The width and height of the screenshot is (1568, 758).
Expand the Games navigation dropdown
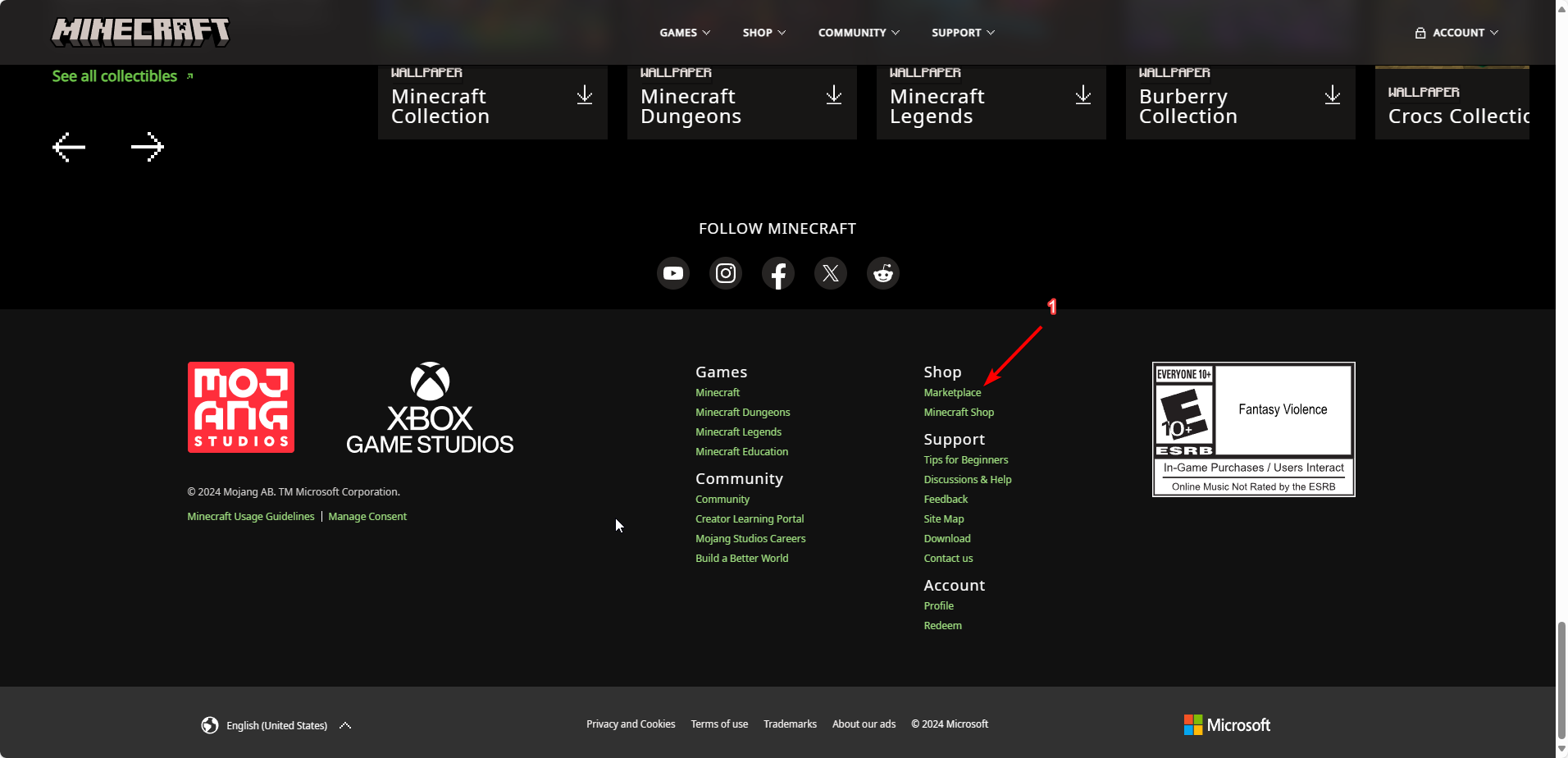685,33
